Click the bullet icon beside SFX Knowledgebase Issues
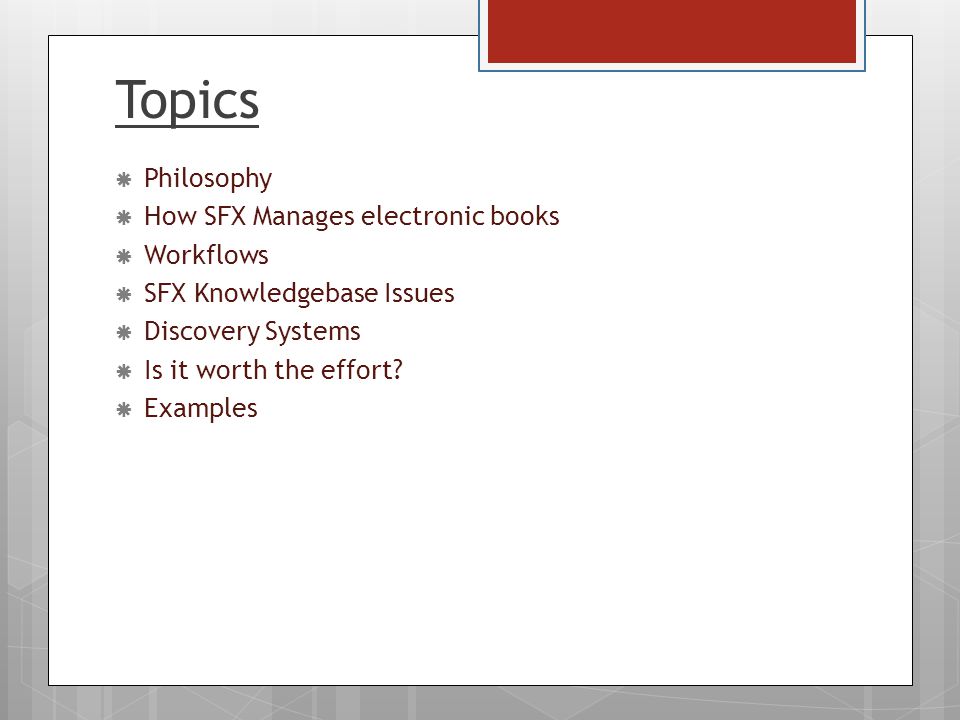The image size is (960, 720). (124, 295)
